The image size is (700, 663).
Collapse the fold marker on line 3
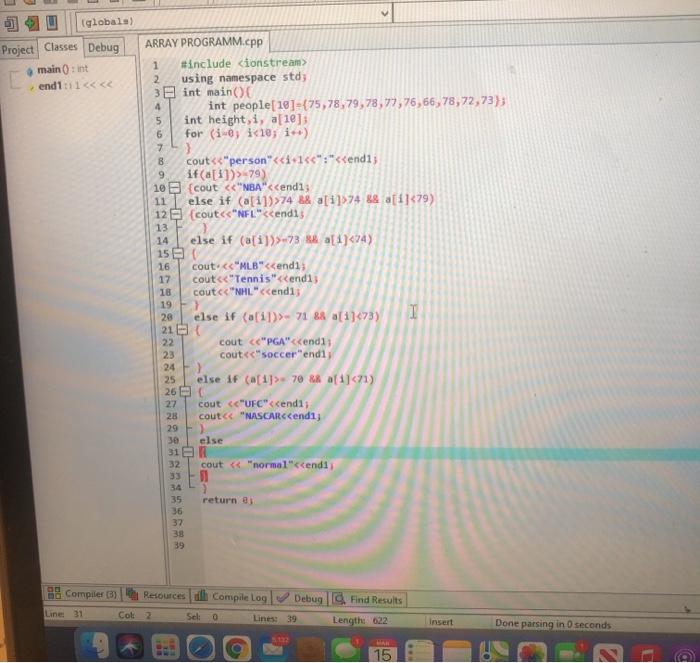pos(169,92)
